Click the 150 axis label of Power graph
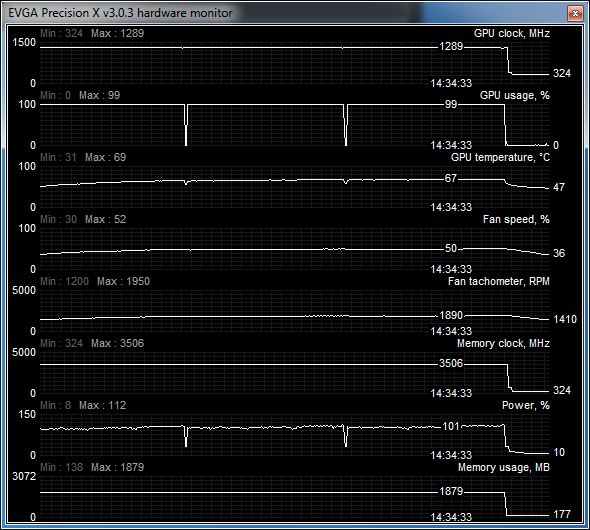This screenshot has width=590, height=530. 27,415
